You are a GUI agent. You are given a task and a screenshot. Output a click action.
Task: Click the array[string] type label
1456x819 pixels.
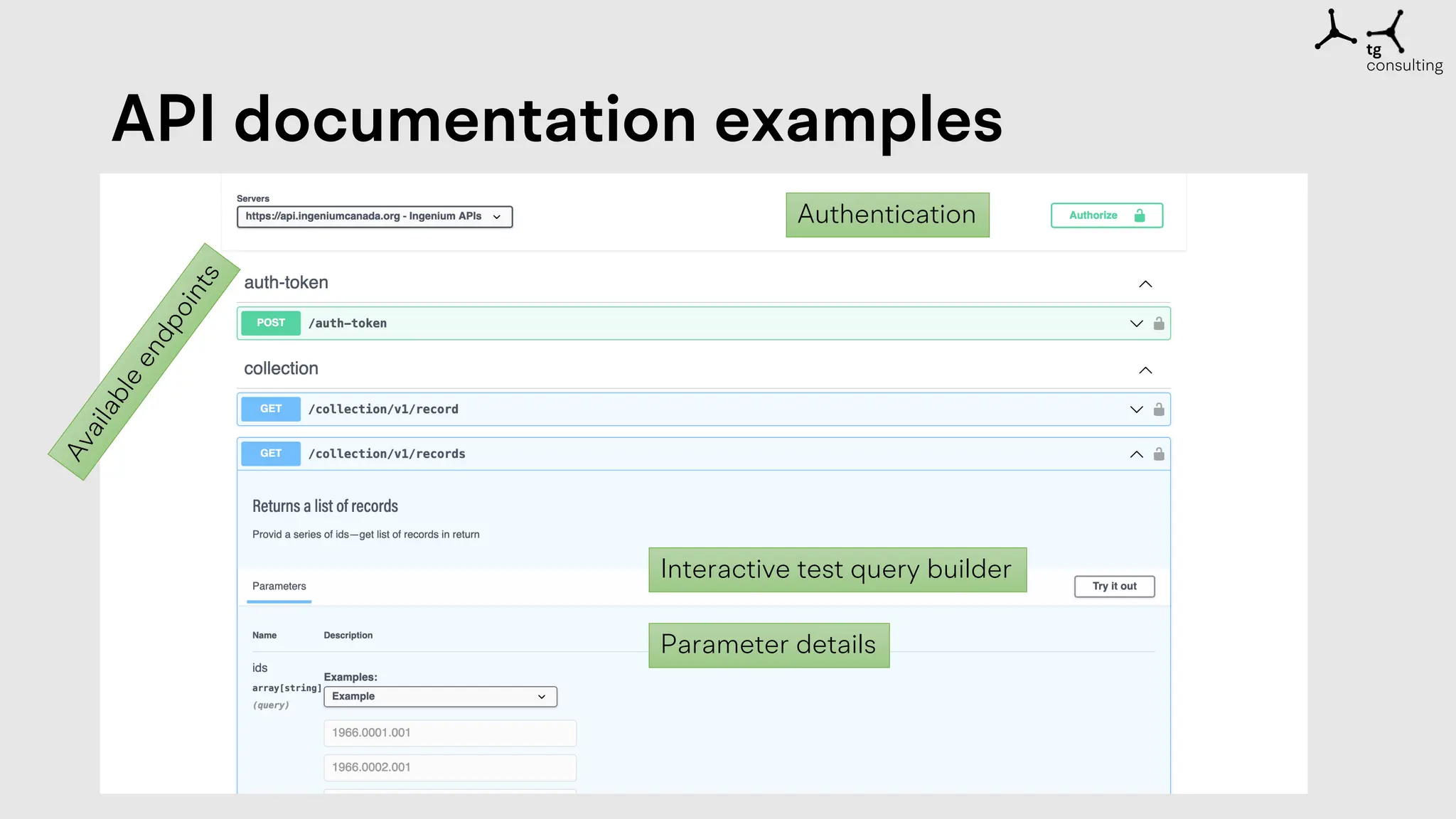click(x=287, y=688)
